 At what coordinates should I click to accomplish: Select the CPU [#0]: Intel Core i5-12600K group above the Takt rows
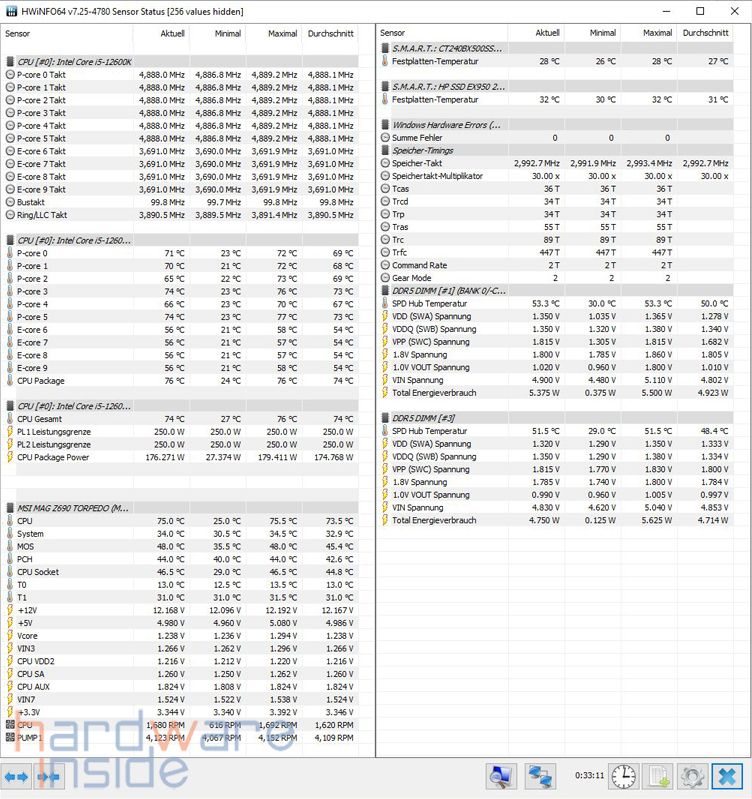point(180,62)
